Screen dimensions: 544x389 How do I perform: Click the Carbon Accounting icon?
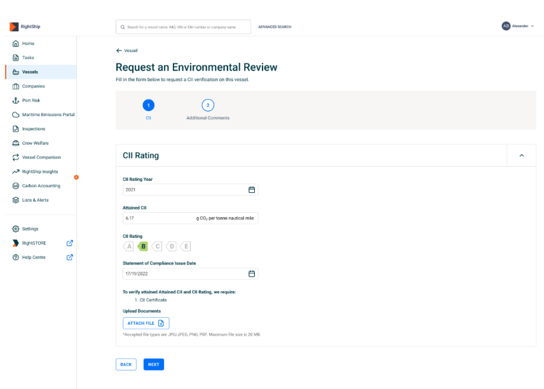tap(16, 186)
